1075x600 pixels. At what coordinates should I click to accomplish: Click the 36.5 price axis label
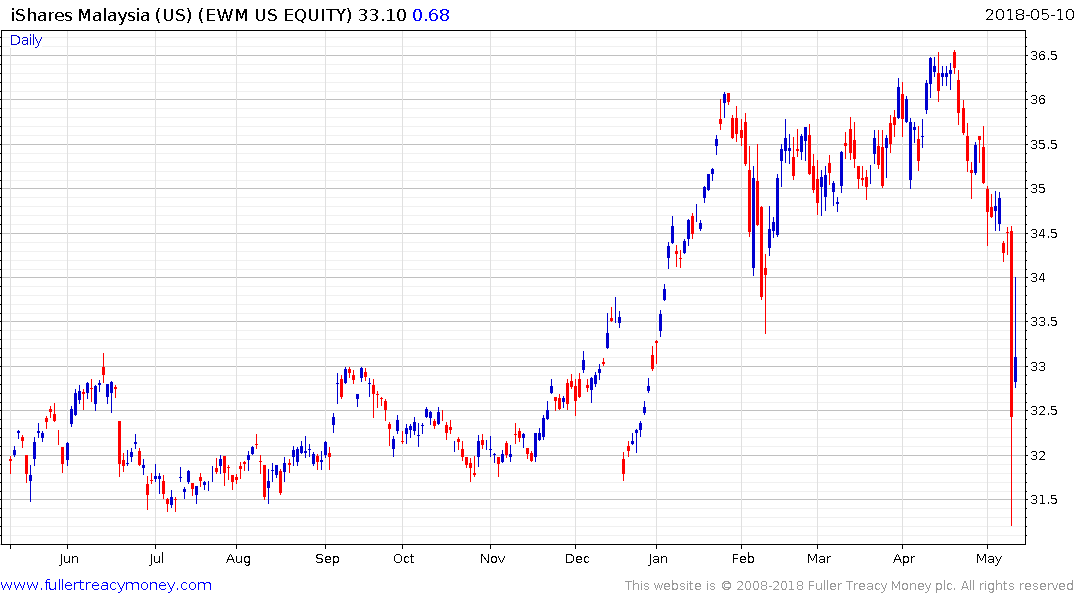pyautogui.click(x=1044, y=56)
